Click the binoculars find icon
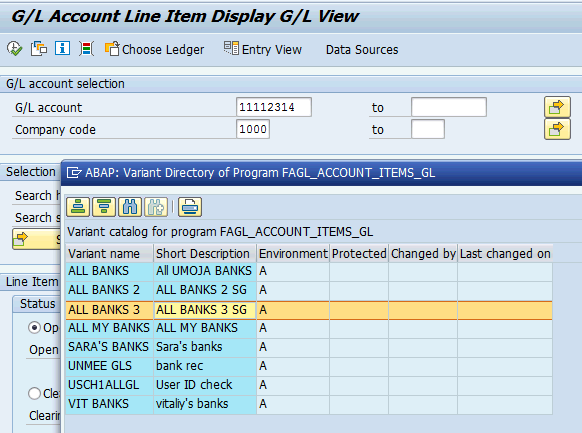Image resolution: width=582 pixels, height=433 pixels. point(130,207)
